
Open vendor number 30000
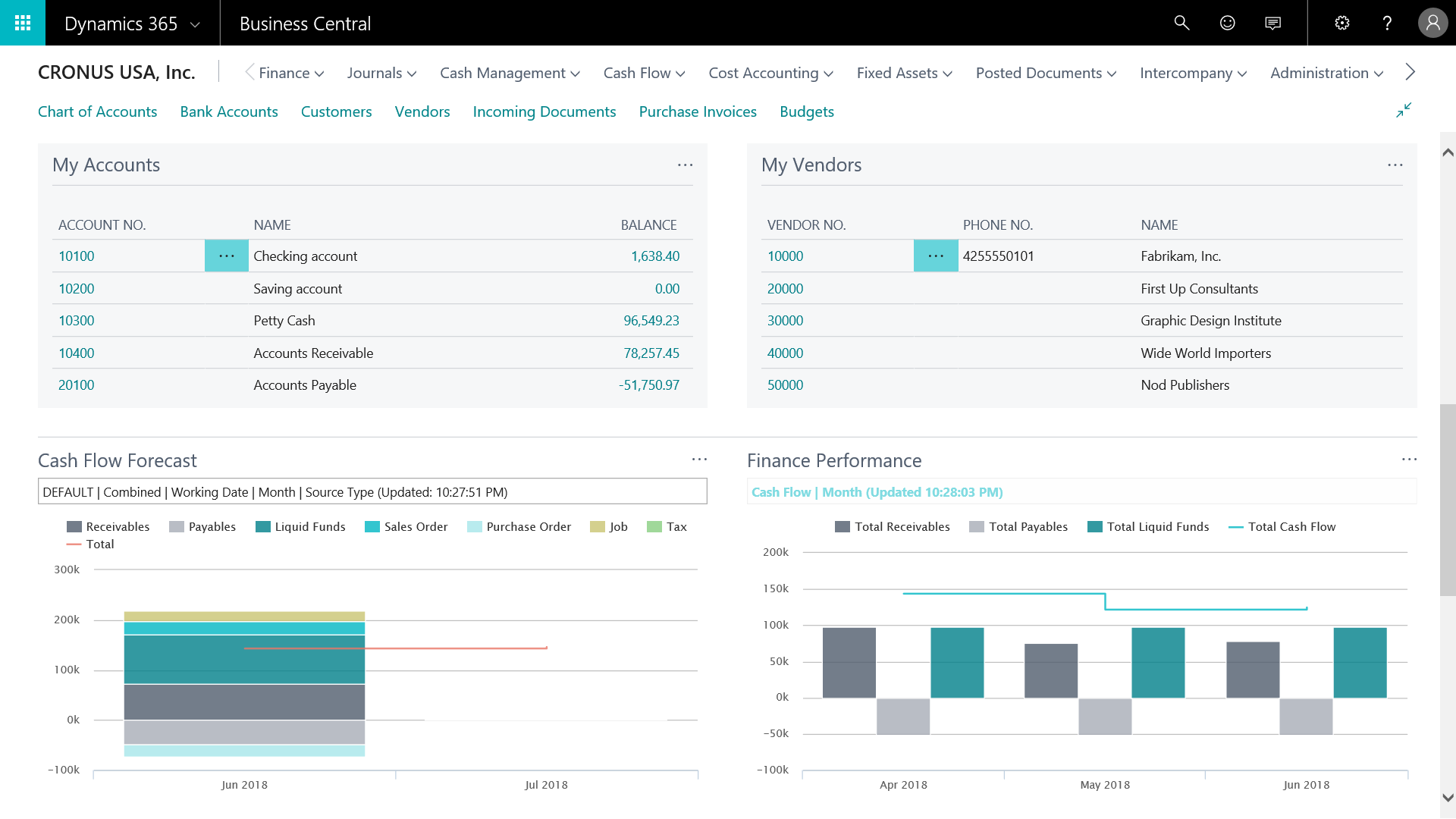pyautogui.click(x=785, y=321)
